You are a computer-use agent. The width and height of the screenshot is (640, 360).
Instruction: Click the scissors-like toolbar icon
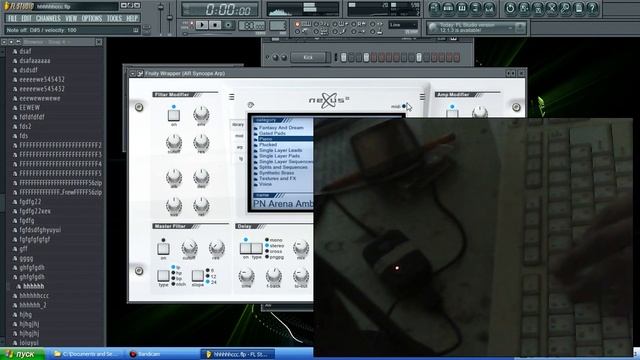551,8
